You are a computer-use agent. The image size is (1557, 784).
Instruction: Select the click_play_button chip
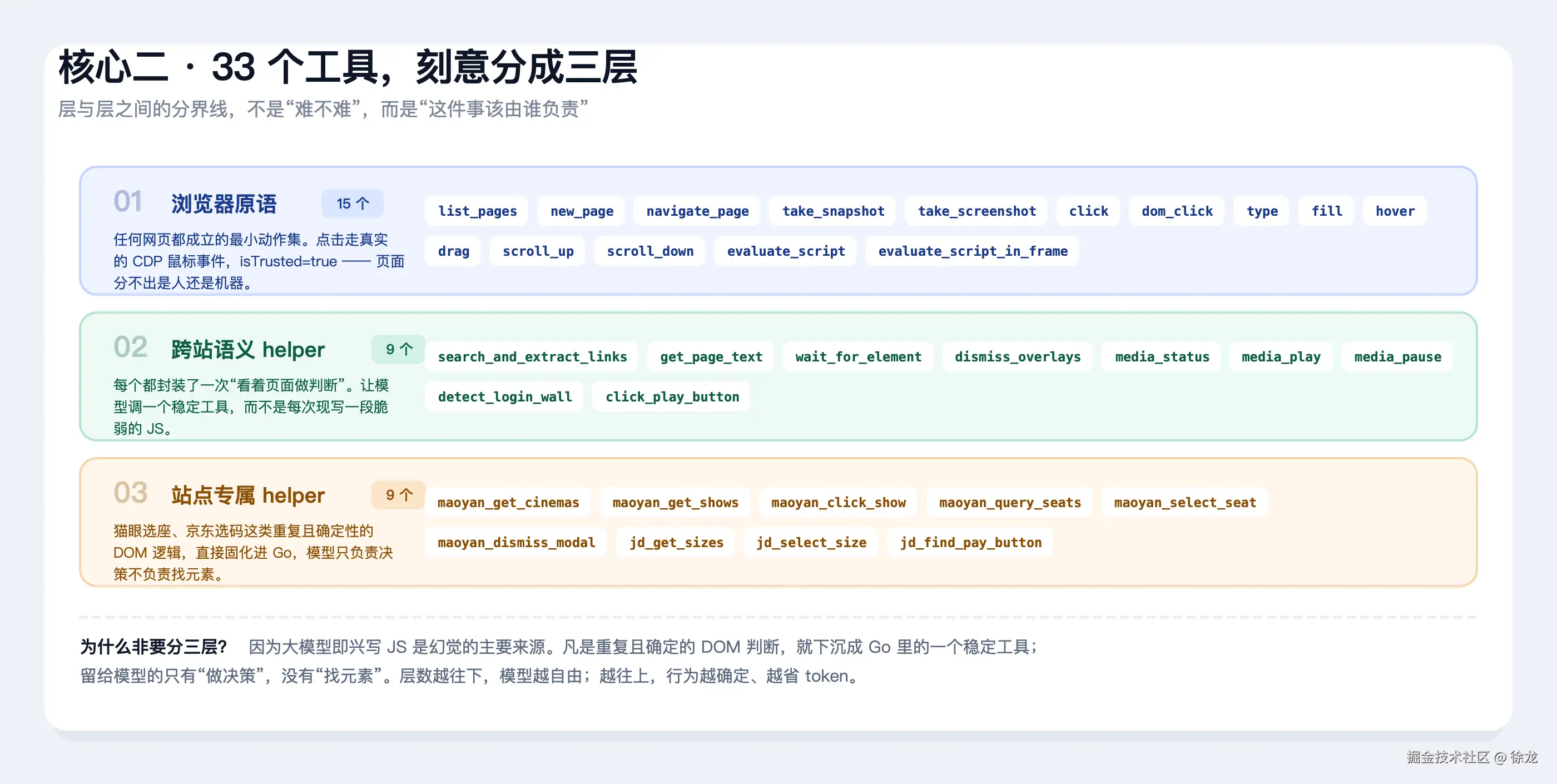tap(672, 396)
